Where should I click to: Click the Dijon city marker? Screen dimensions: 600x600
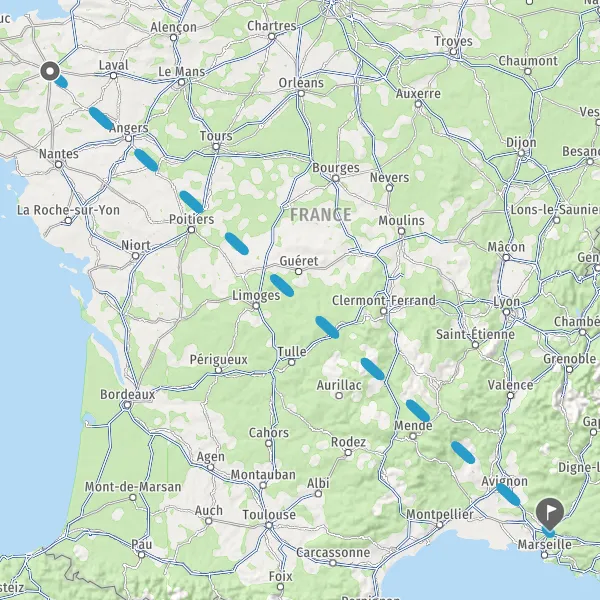521,153
